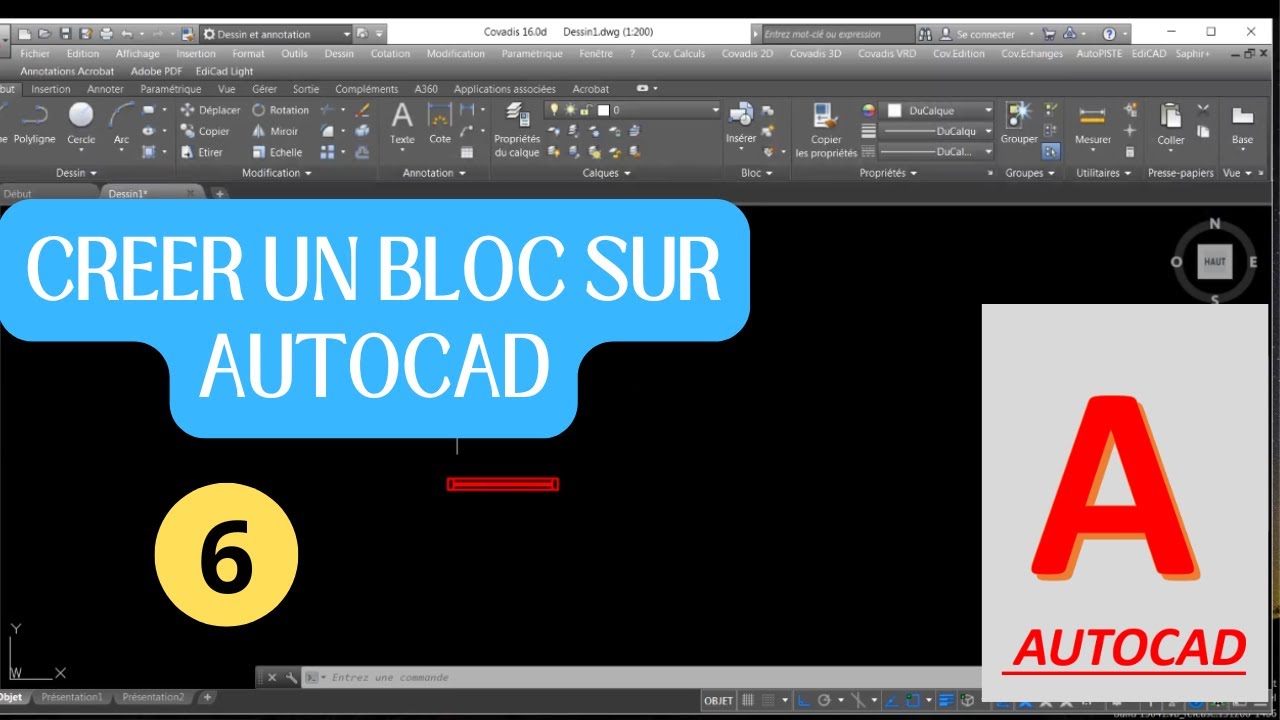Open the Covadis 2D menu
Screen dimensions: 1280x720
point(746,54)
